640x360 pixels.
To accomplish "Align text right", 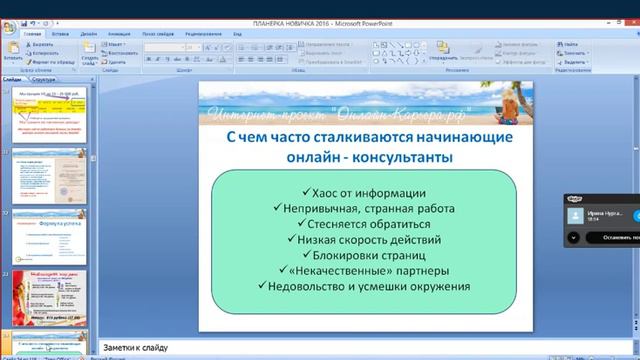I will (260, 60).
